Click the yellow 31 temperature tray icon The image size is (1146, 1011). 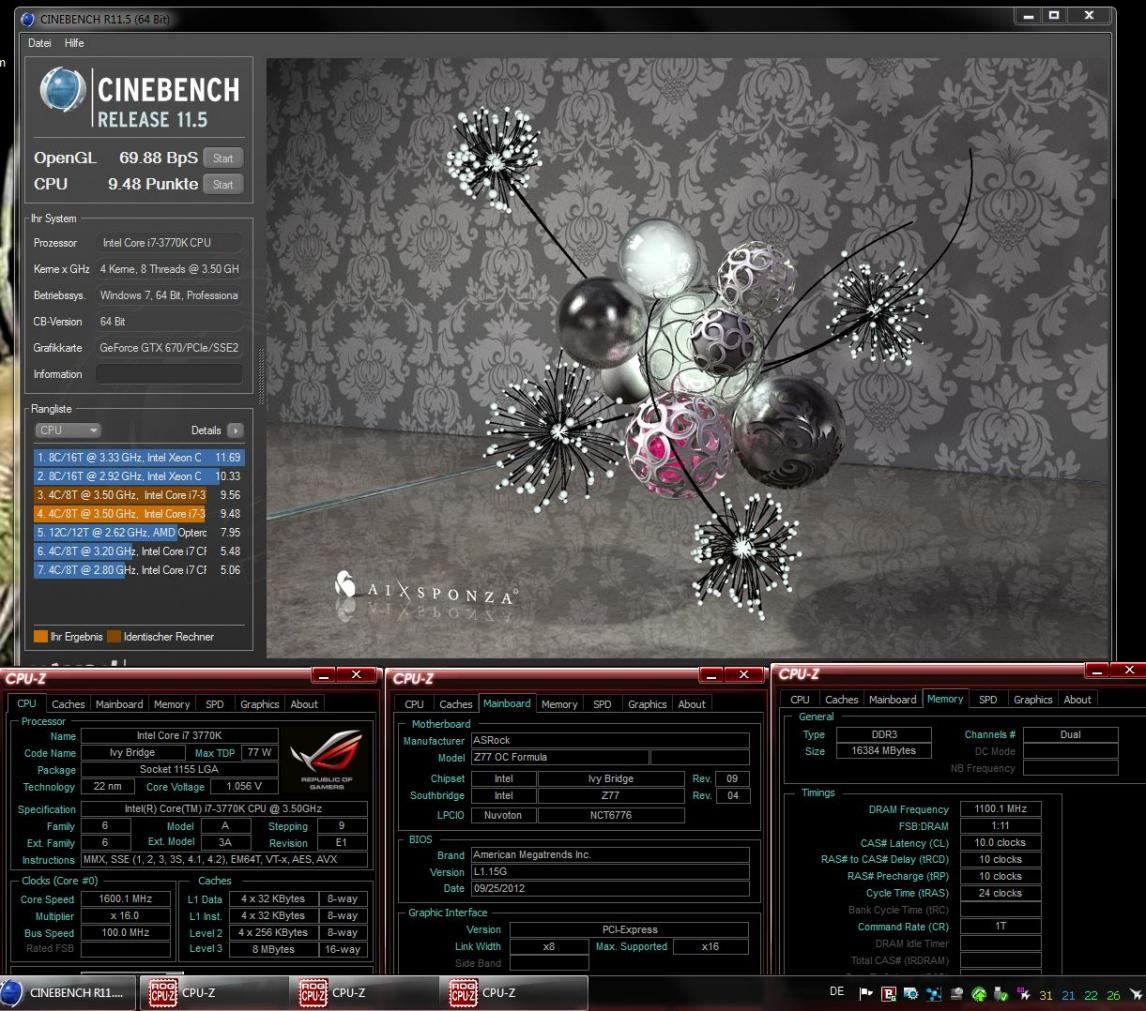(1046, 995)
